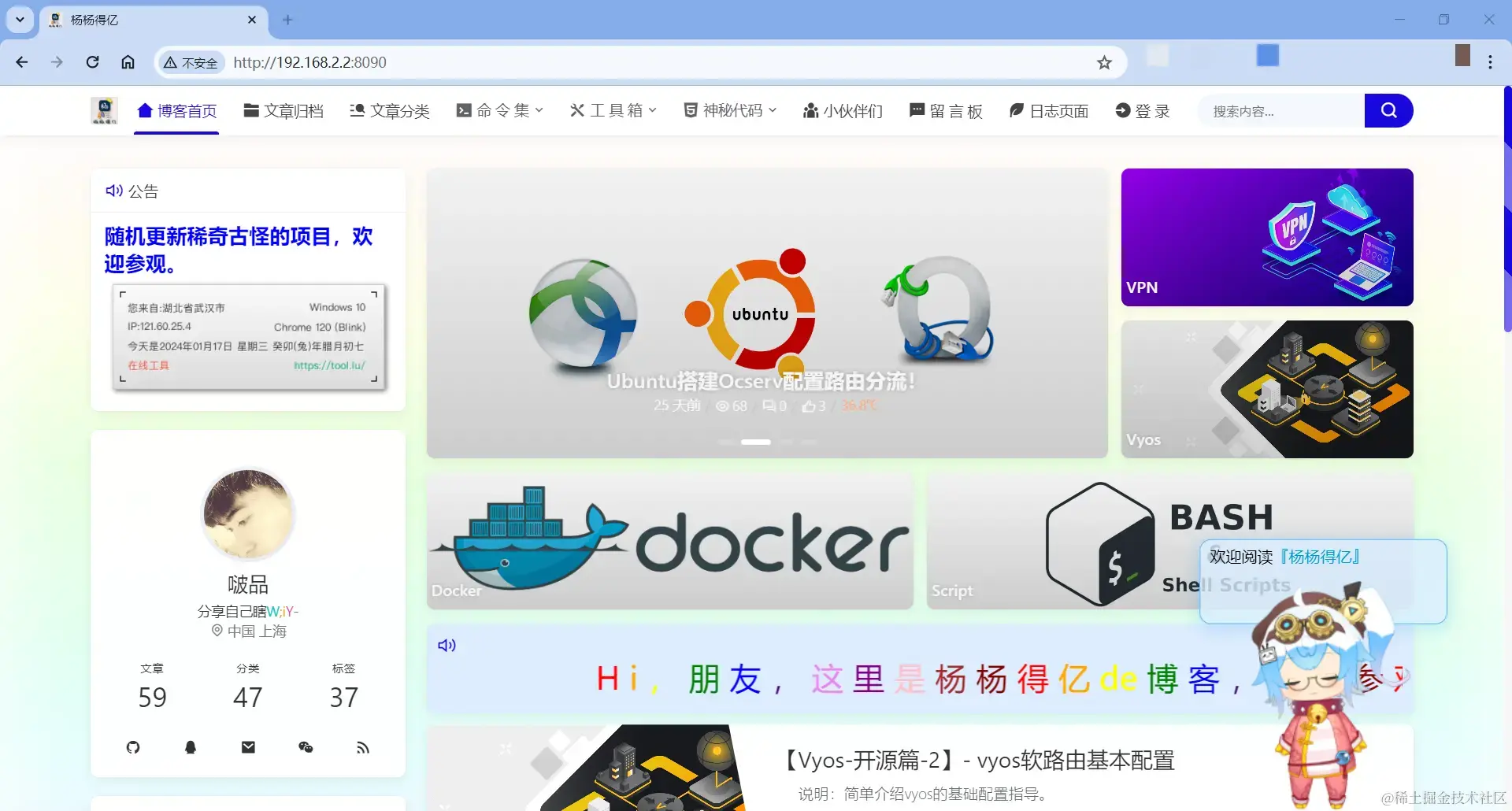Close the 杨杨得亿 browser tab

252,20
